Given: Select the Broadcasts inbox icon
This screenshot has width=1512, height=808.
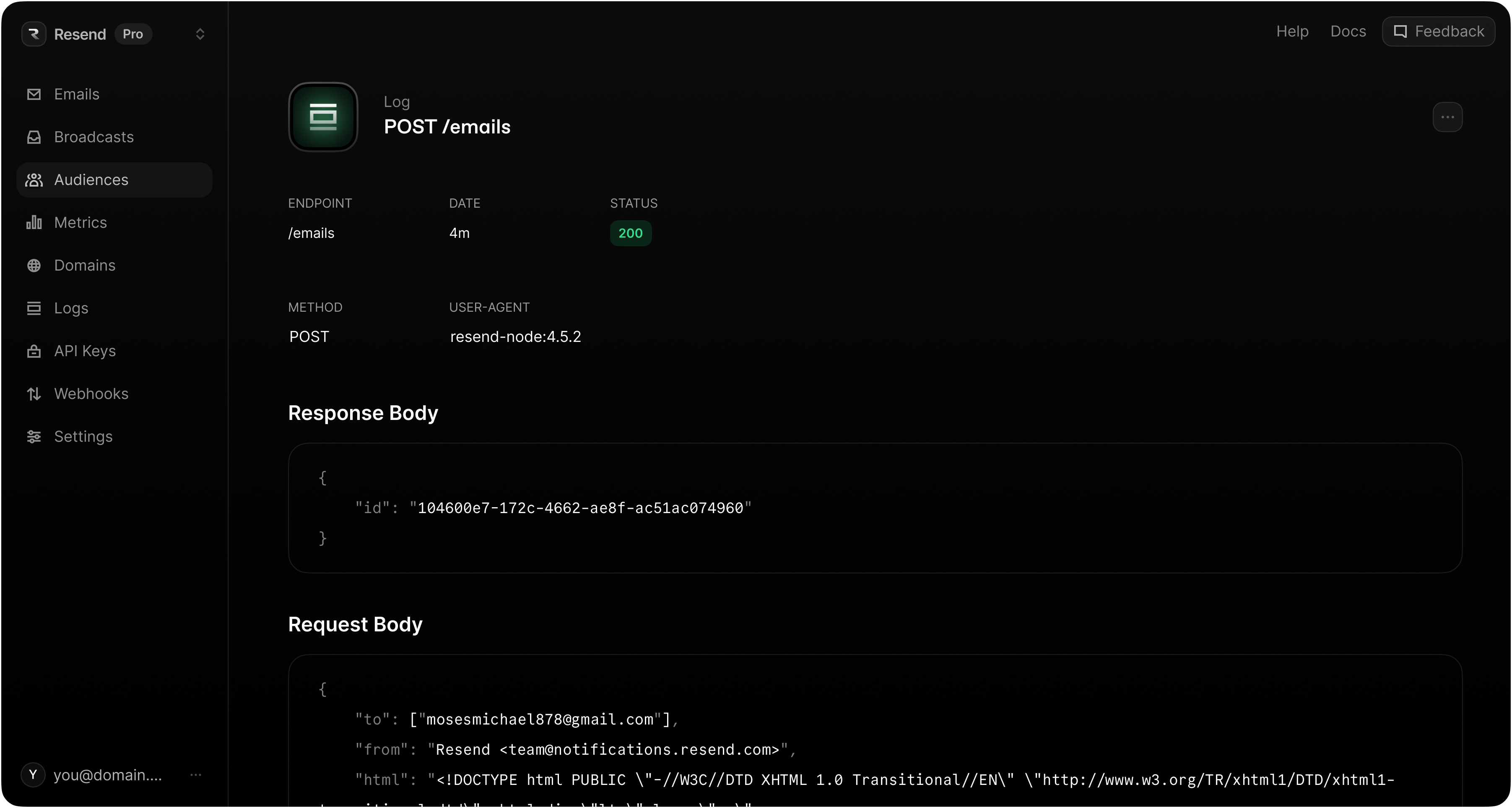Looking at the screenshot, I should click(34, 137).
